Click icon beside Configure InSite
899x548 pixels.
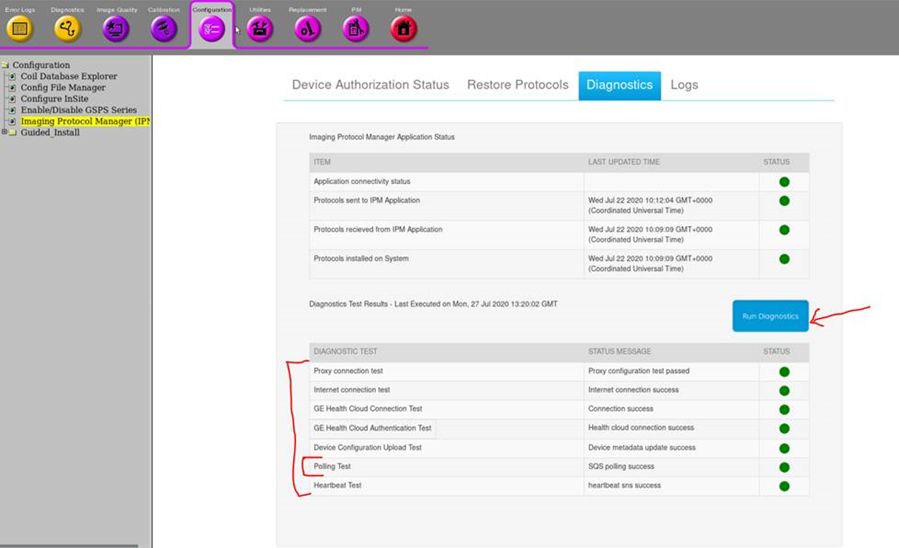[x=12, y=99]
